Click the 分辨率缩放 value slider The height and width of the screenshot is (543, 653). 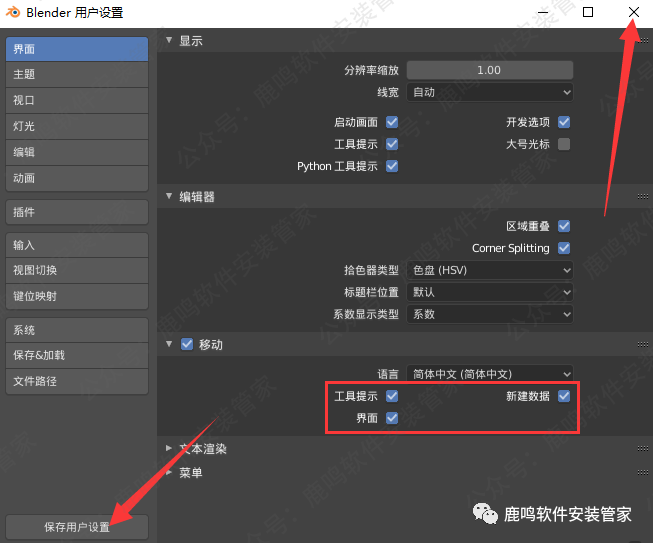(x=490, y=70)
